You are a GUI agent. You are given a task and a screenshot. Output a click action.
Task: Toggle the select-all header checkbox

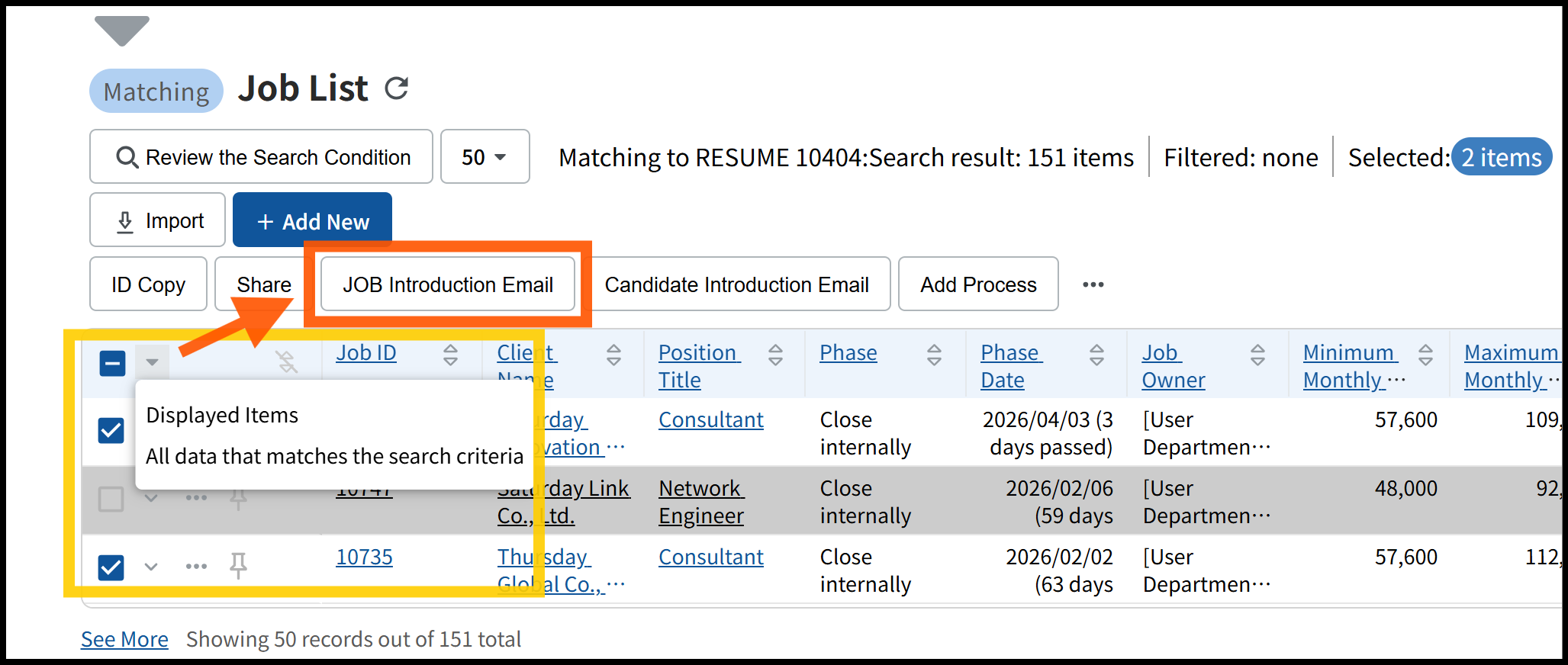pyautogui.click(x=112, y=363)
